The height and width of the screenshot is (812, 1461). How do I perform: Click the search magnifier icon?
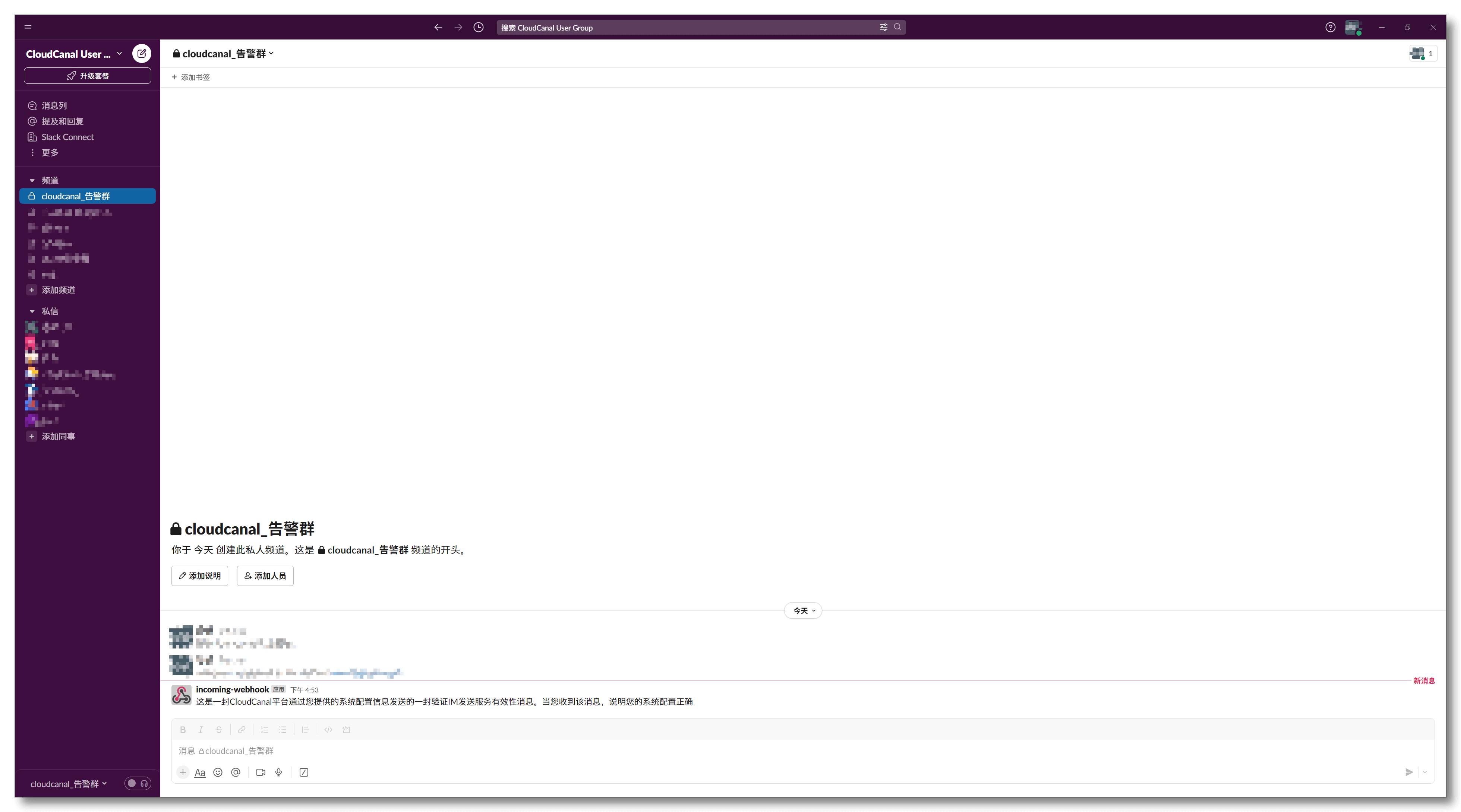897,27
